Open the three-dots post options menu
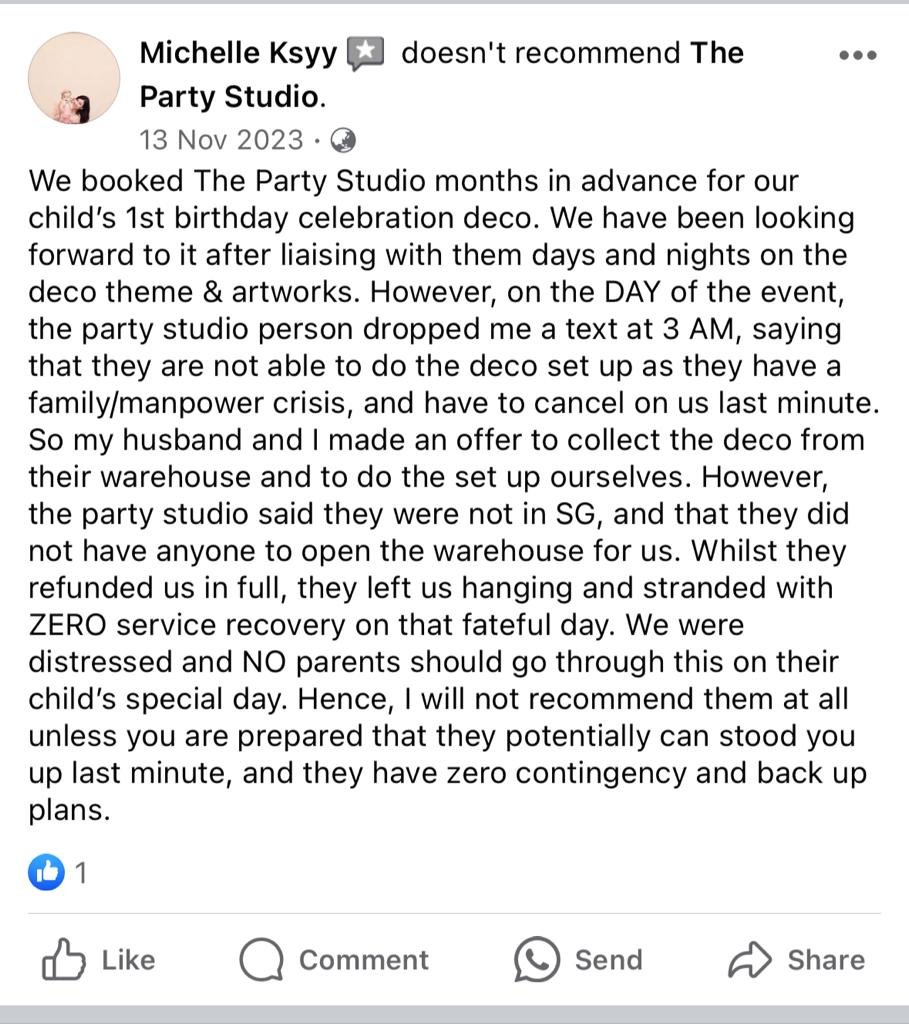This screenshot has height=1024, width=909. point(857,56)
